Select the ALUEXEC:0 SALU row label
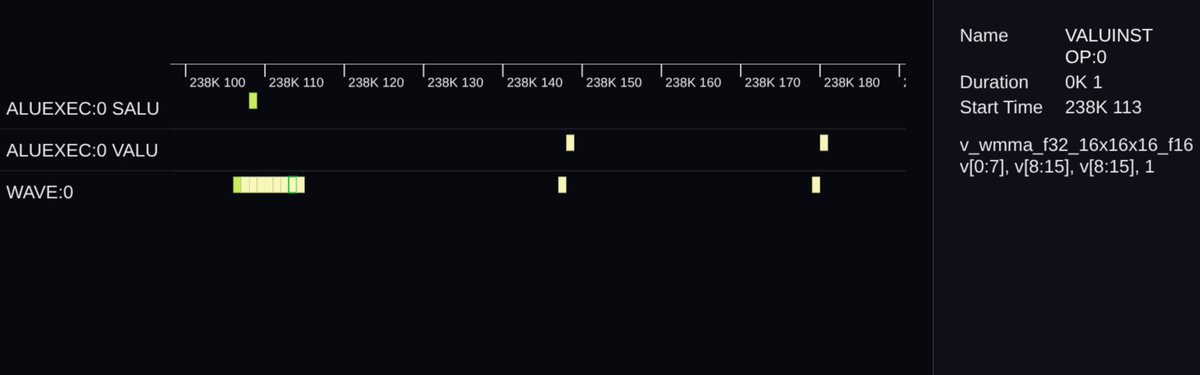Screen dimensions: 1200x375 coord(82,108)
